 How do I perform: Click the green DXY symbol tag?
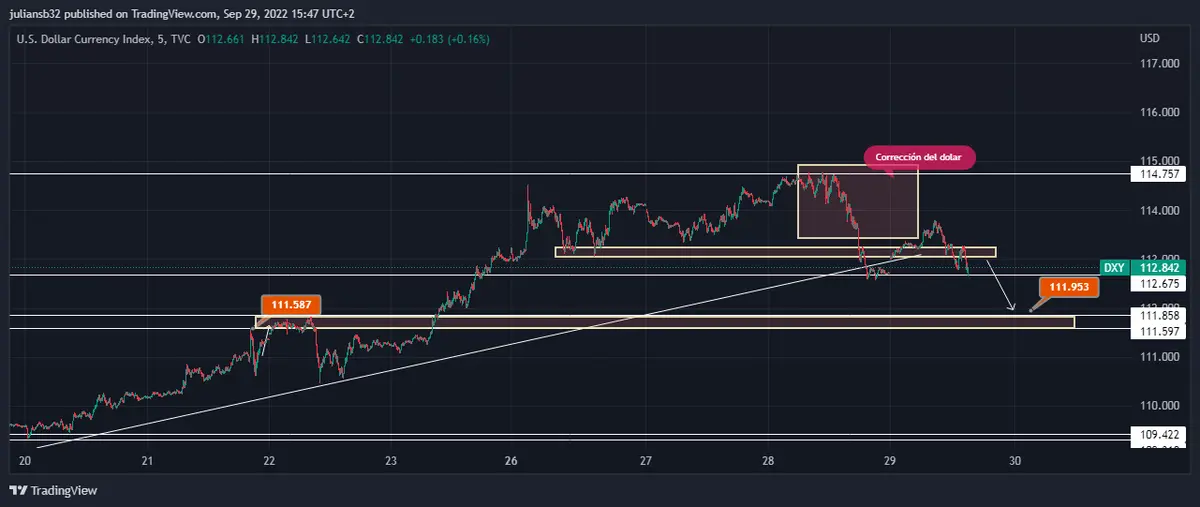(x=1114, y=267)
